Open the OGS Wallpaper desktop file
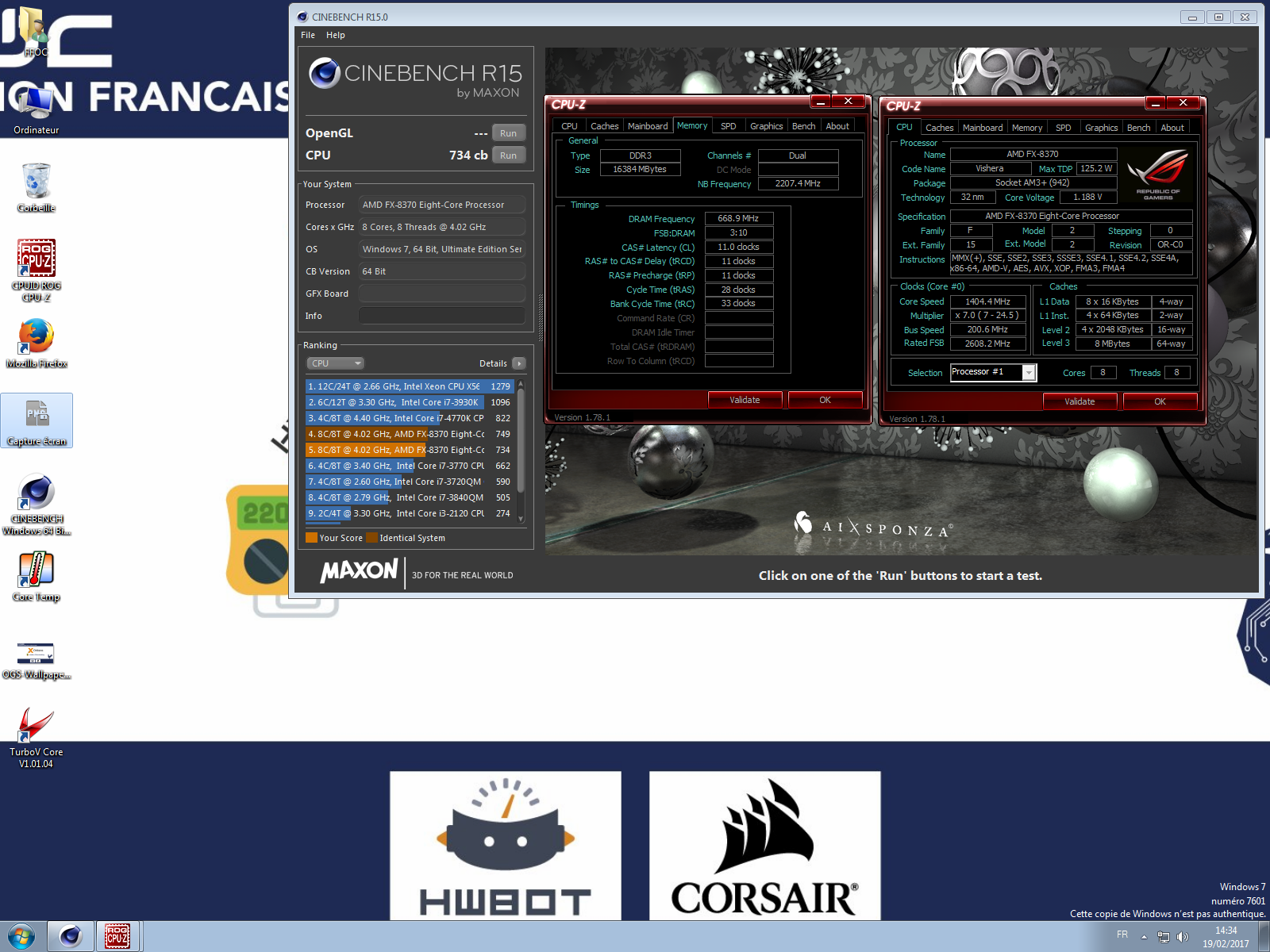The image size is (1270, 952). [x=37, y=660]
